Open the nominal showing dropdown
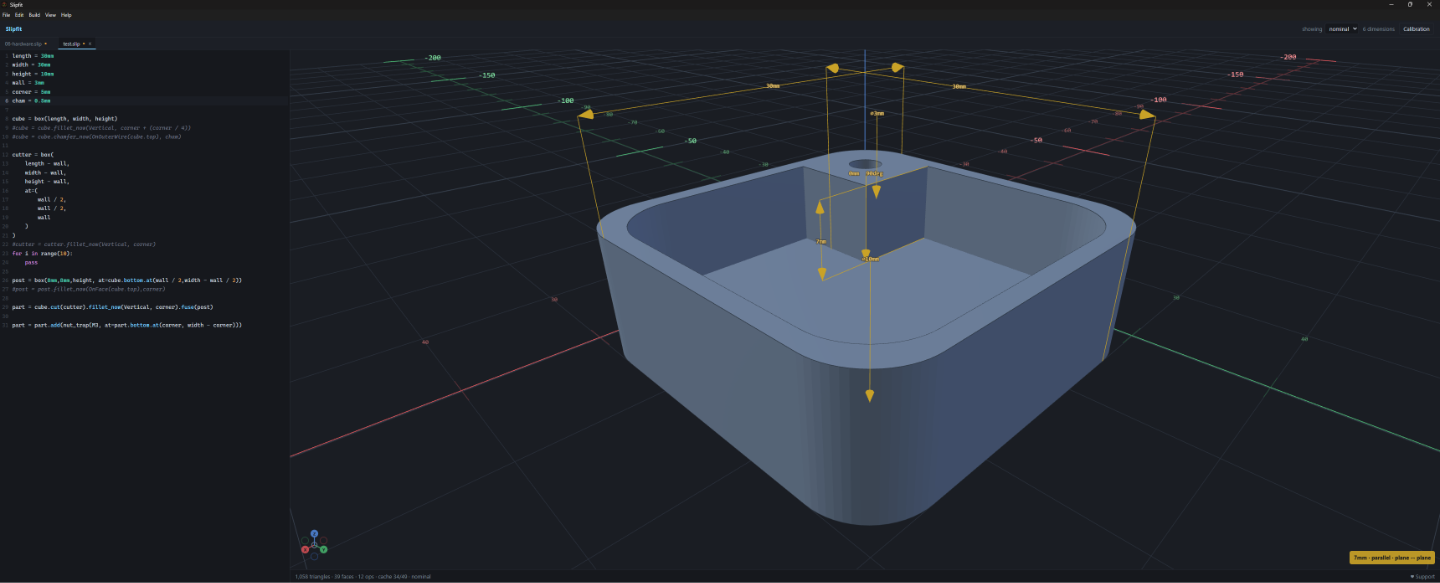Image resolution: width=1440 pixels, height=583 pixels. pos(1343,29)
